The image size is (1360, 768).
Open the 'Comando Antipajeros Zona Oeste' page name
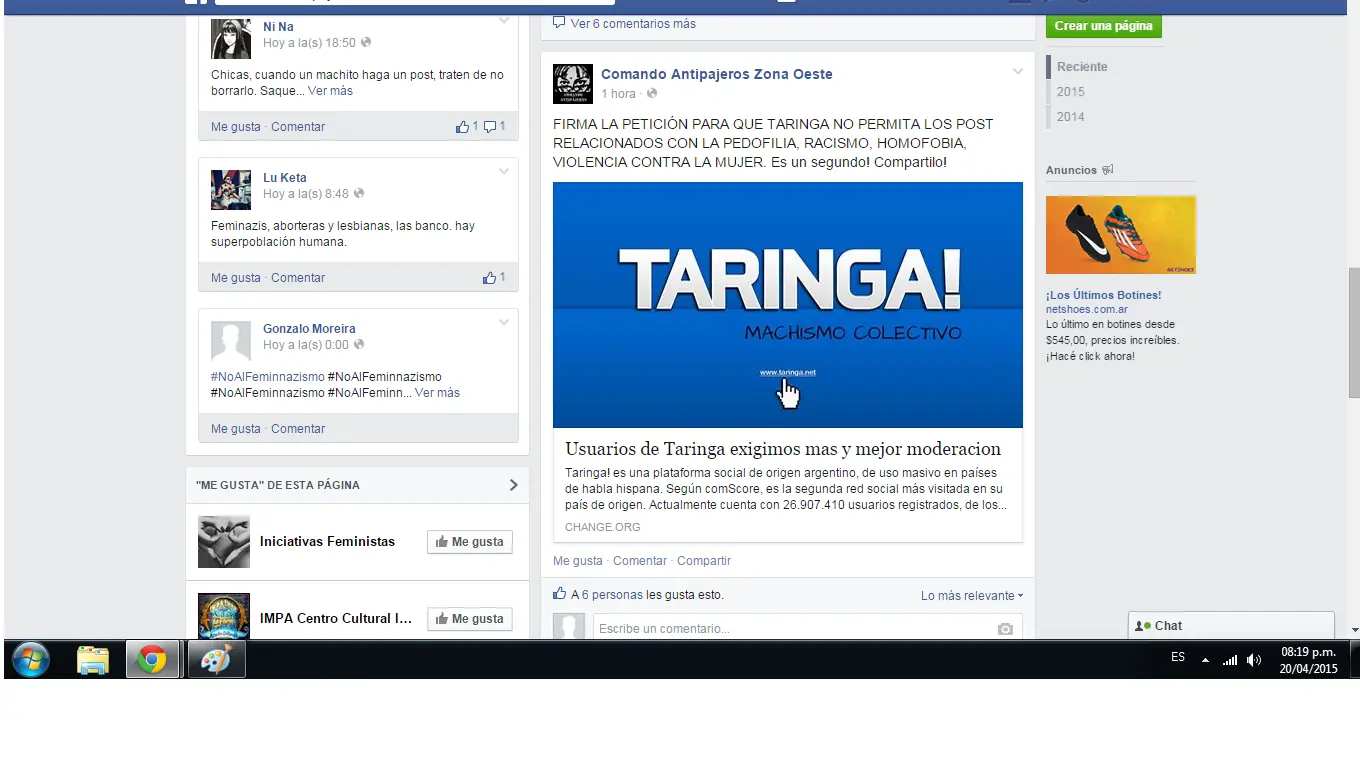point(717,74)
